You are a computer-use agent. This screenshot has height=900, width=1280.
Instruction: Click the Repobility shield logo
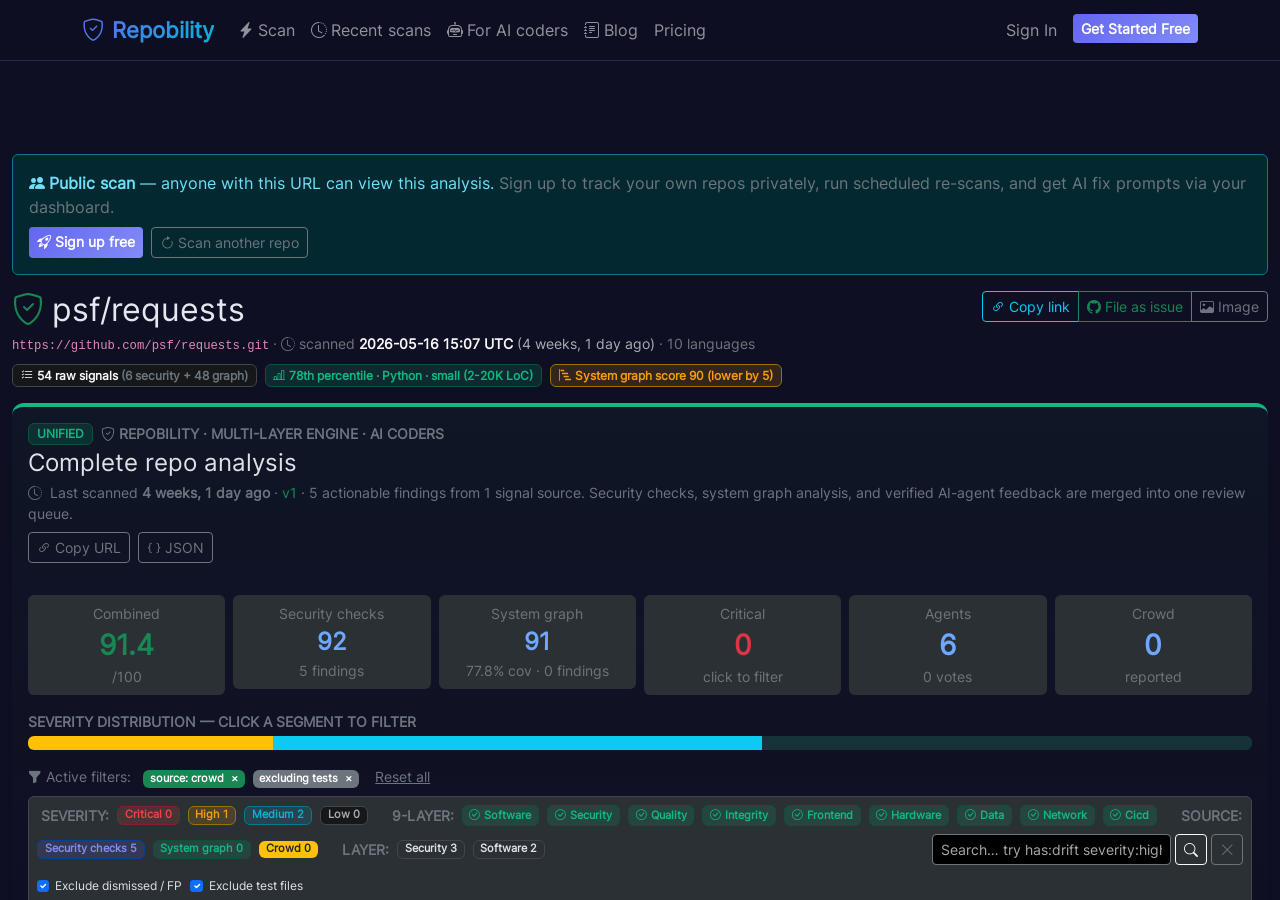click(93, 30)
